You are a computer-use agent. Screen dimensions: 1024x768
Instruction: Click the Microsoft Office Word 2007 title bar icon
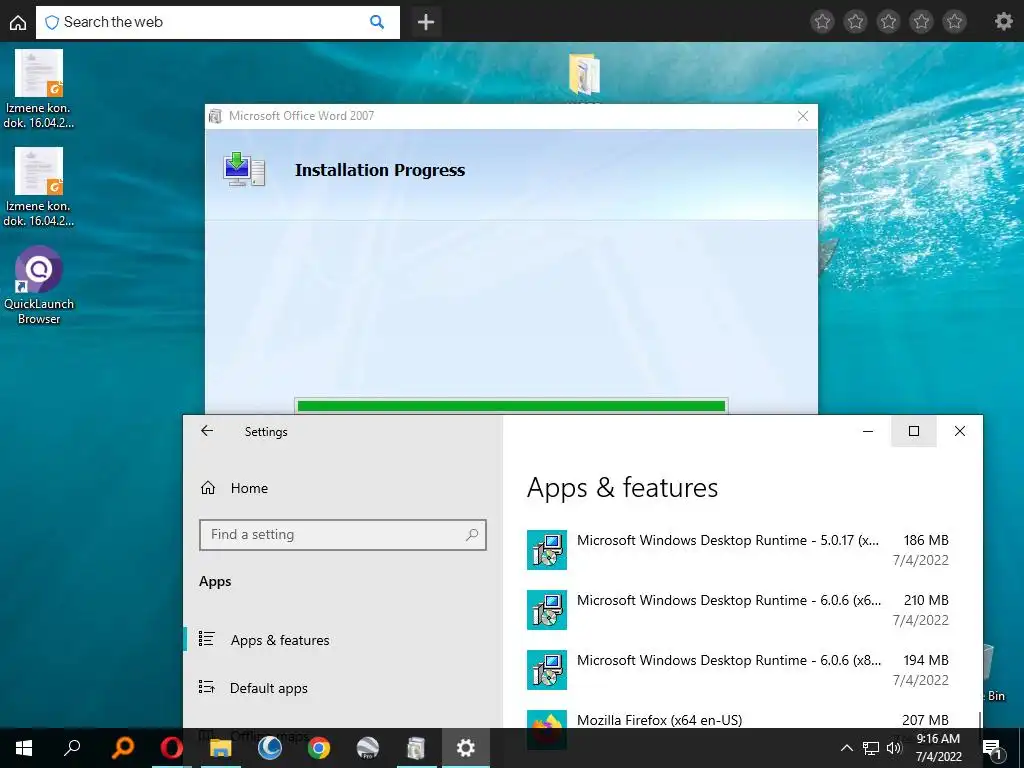pyautogui.click(x=215, y=116)
